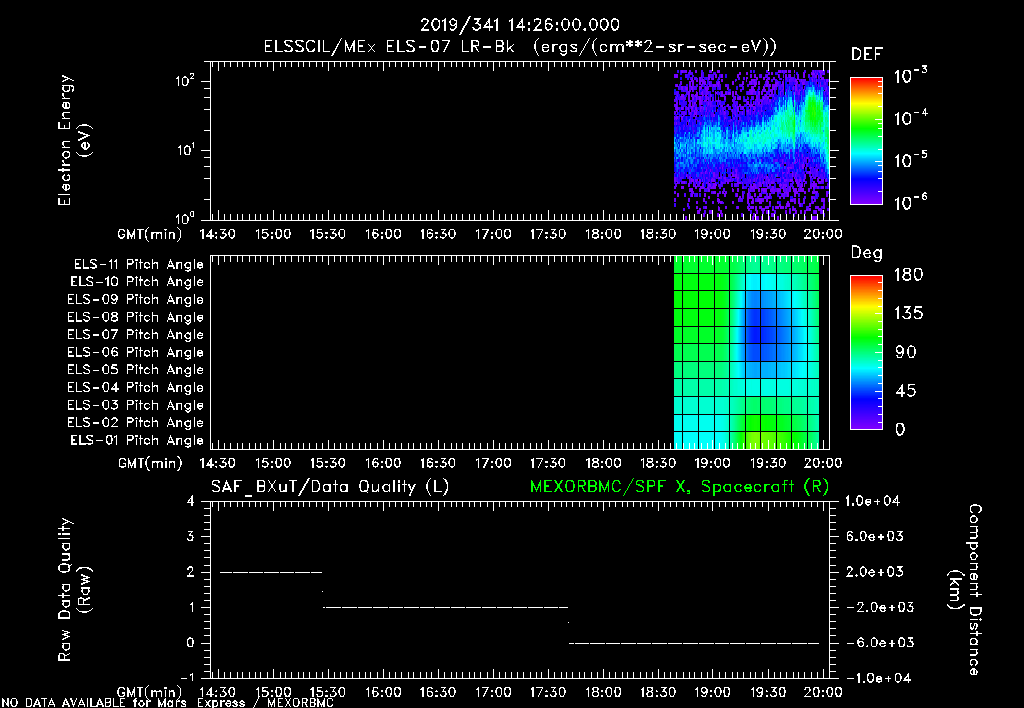Click the 'NO DATA AVAILABLE for Mars Express' message

pos(167,703)
